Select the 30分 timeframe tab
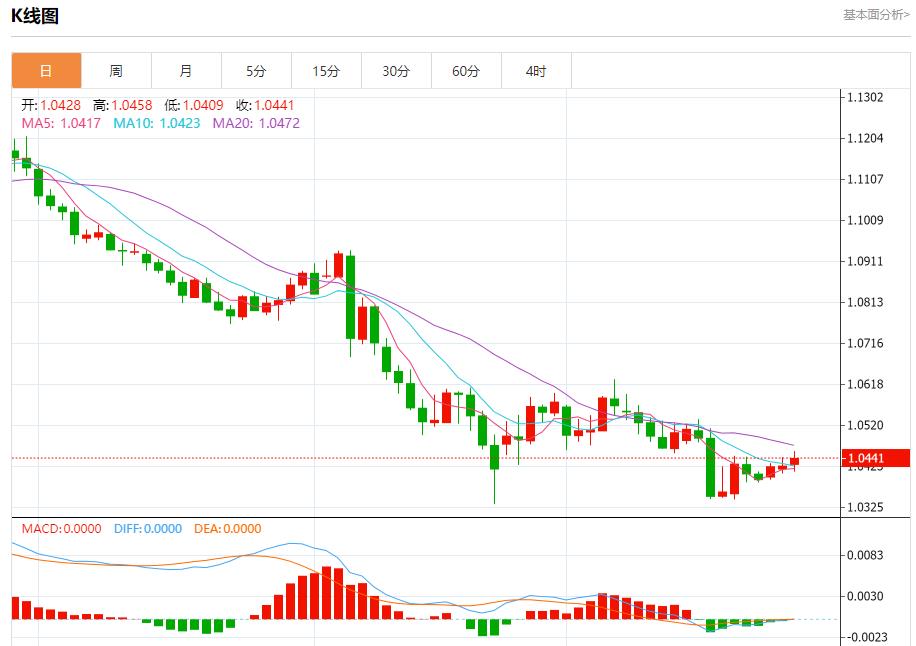 coord(396,71)
